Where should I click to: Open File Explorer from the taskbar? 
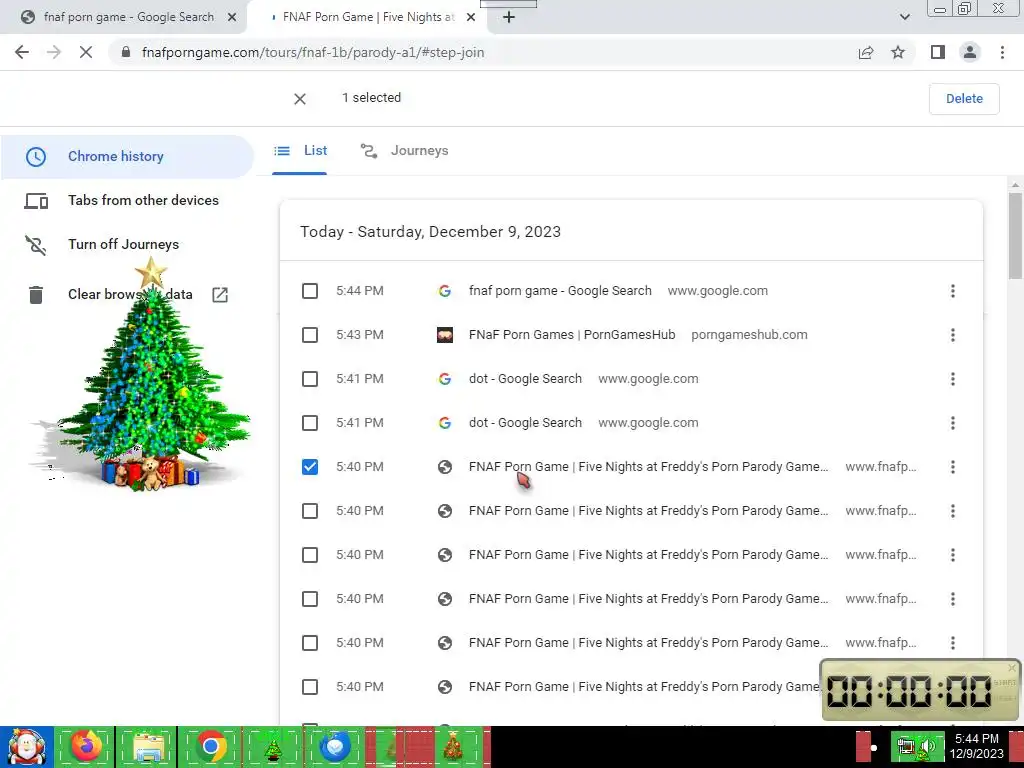[x=147, y=746]
